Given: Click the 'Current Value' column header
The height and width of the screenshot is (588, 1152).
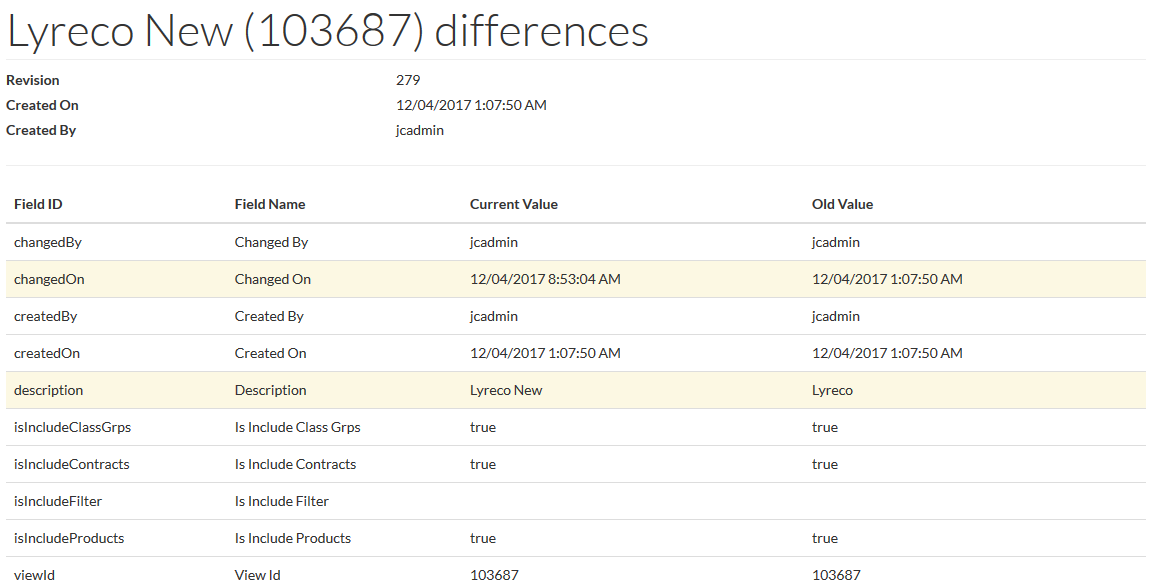Looking at the screenshot, I should pyautogui.click(x=514, y=204).
